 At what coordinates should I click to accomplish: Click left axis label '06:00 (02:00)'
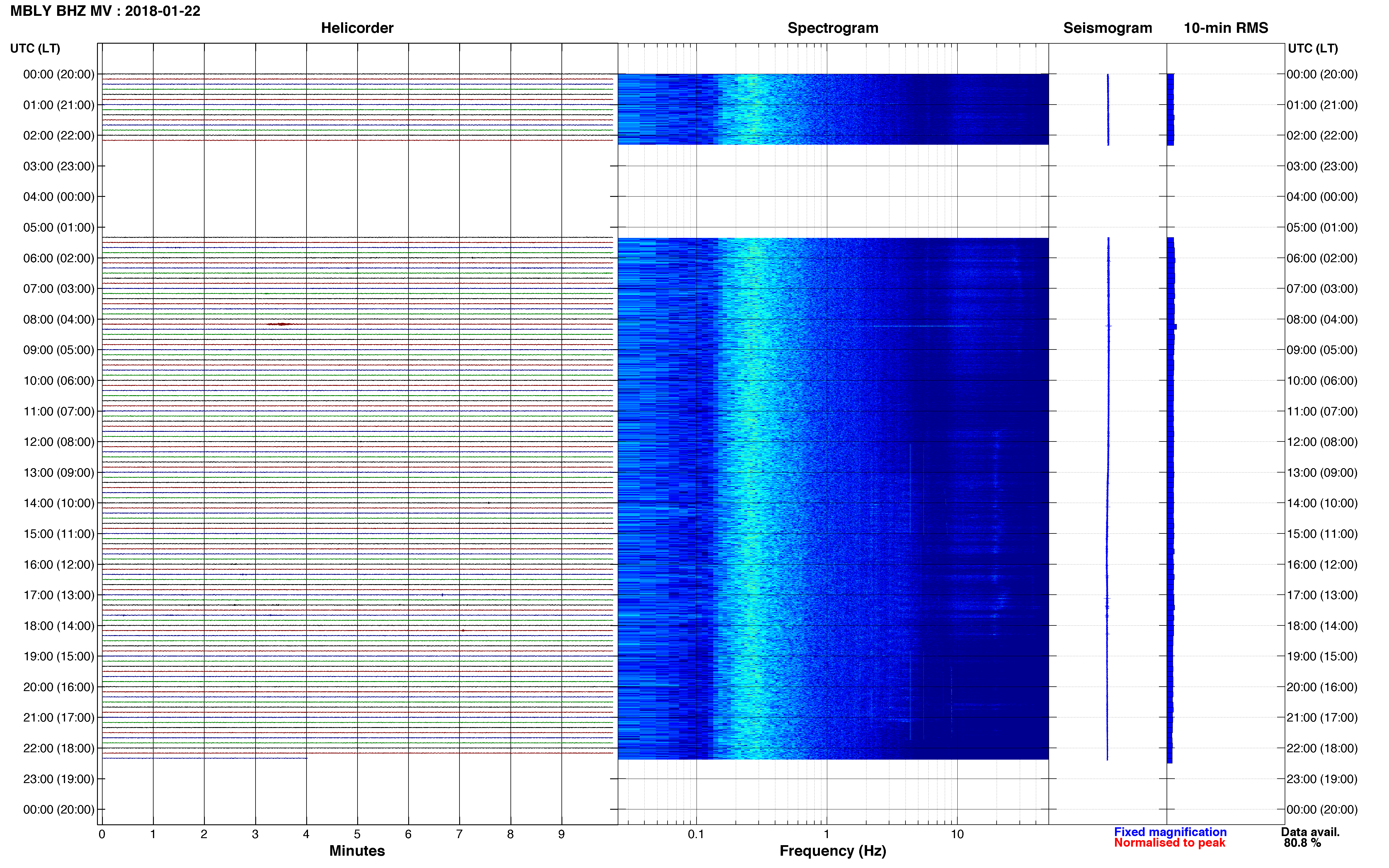59,258
